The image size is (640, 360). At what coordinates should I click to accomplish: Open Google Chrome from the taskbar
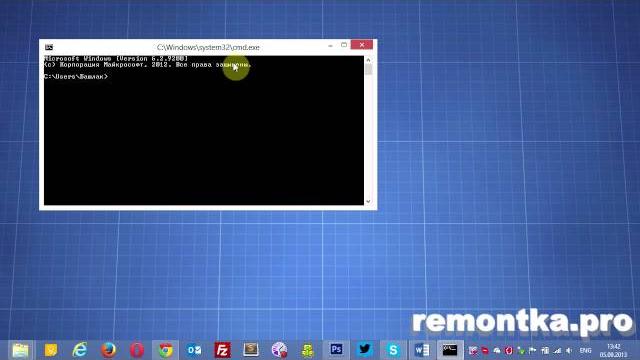165,350
